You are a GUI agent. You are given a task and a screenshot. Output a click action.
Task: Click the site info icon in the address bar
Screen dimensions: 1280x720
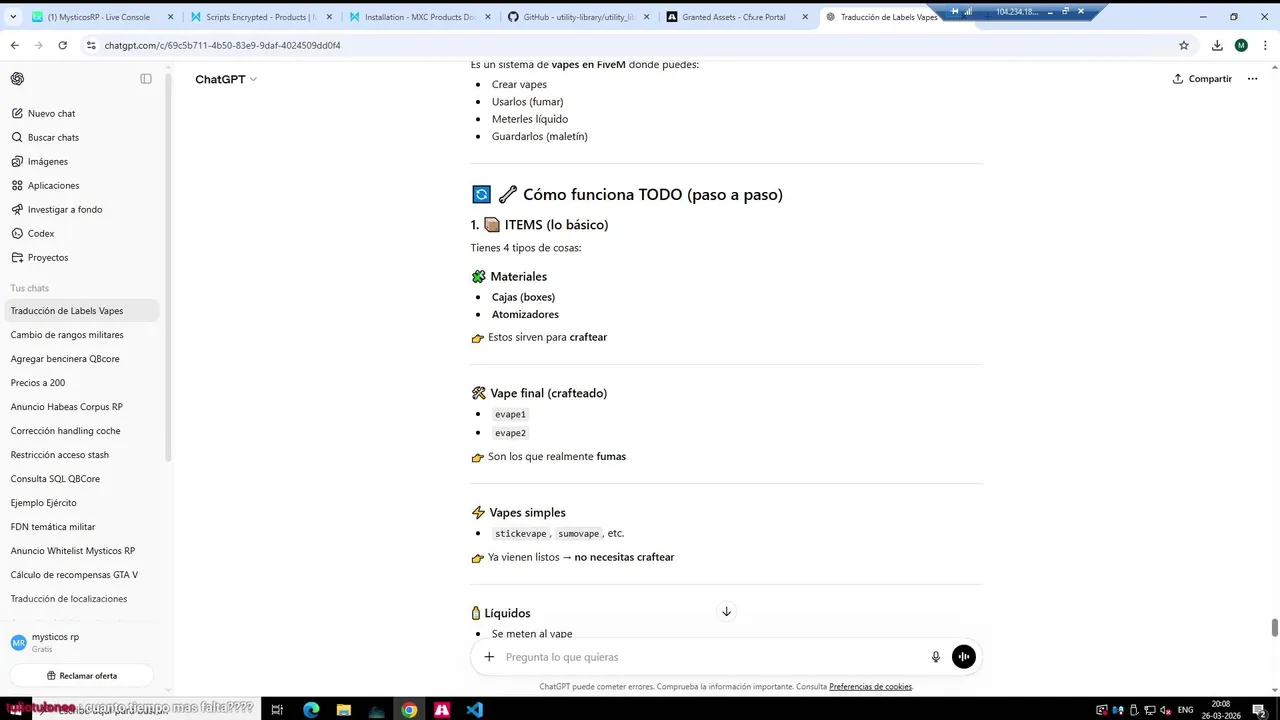tap(91, 45)
